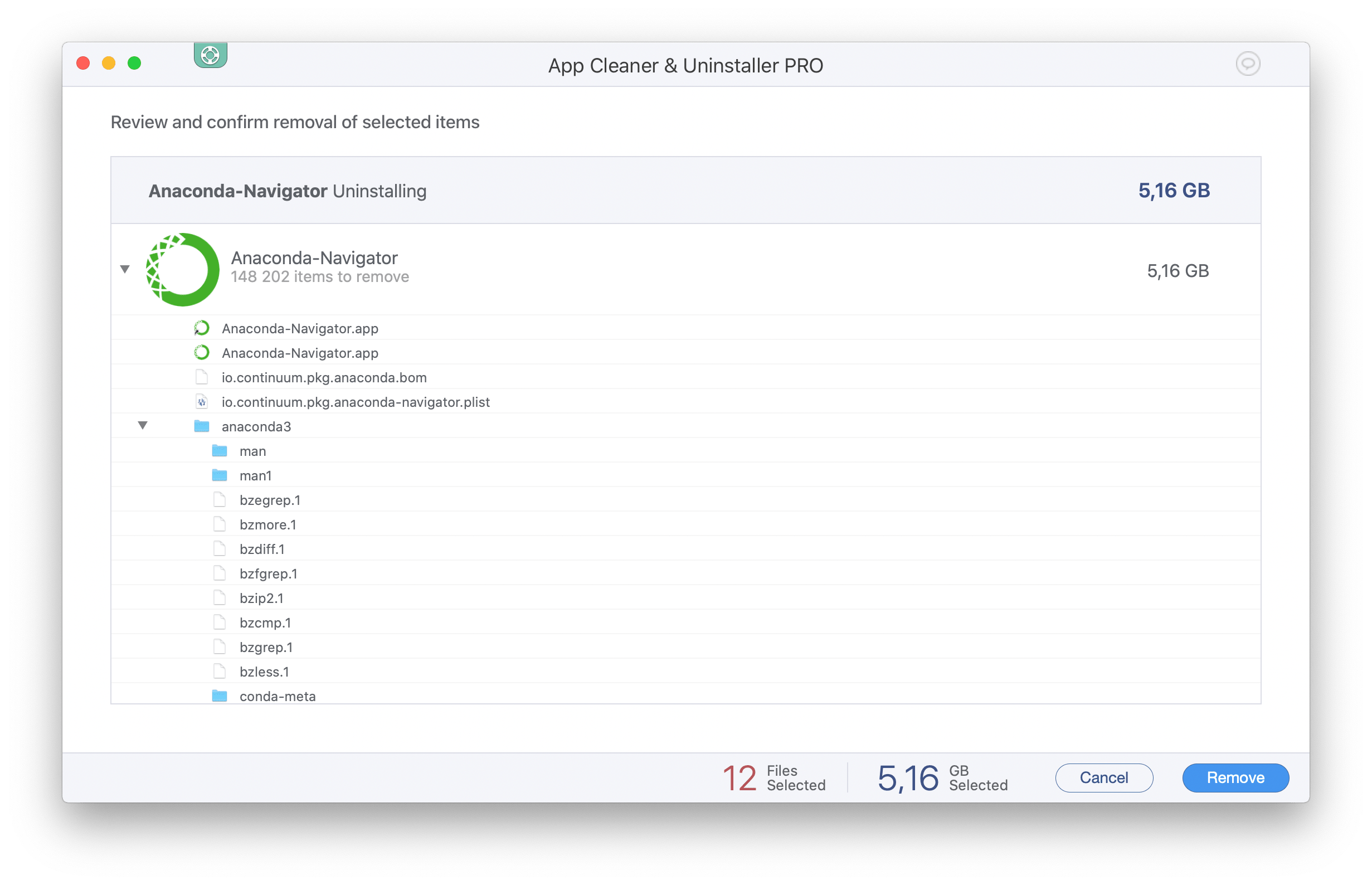Select the bzgrep.1 file entry

266,646
